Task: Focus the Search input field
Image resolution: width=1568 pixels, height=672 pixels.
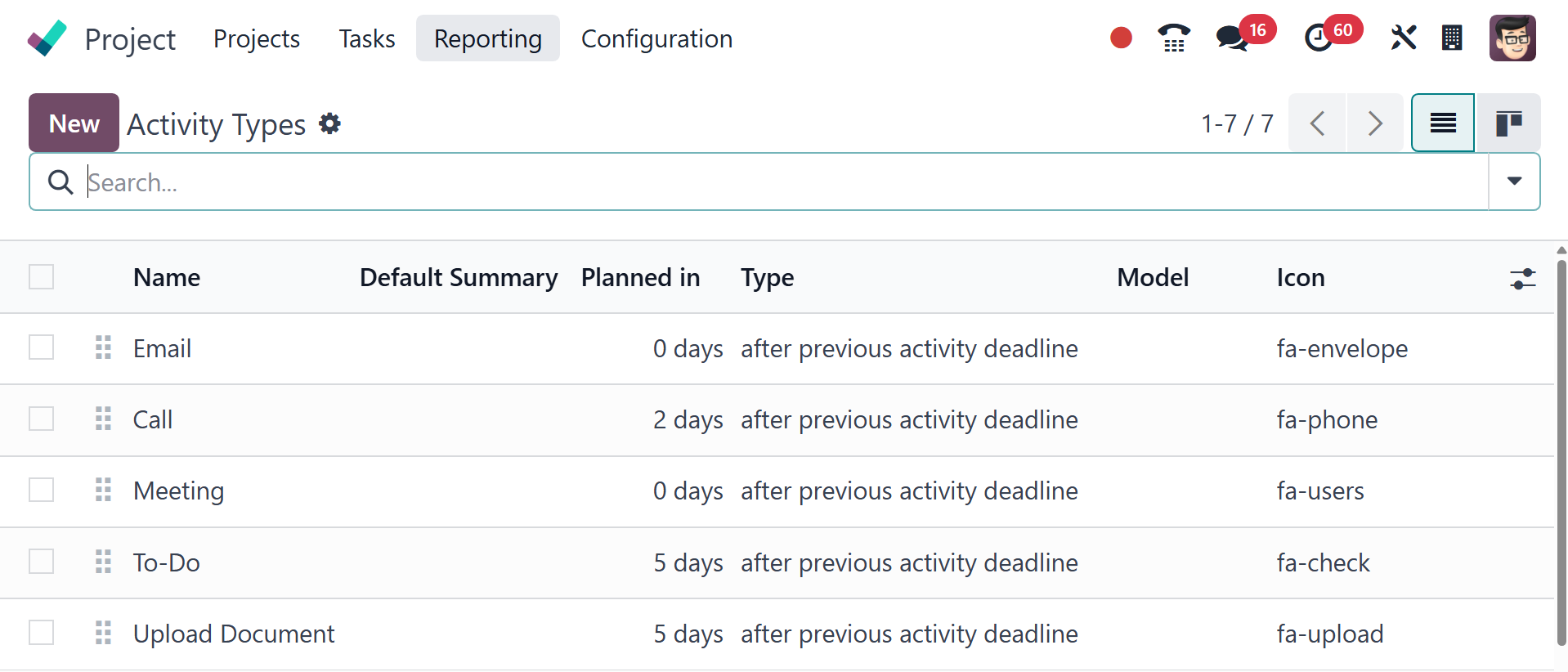Action: pos(736,182)
